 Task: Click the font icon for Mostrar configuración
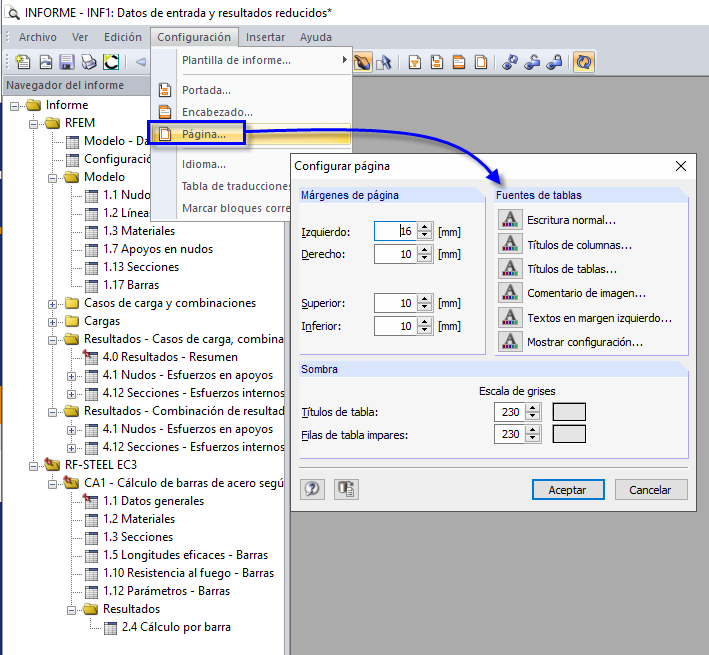click(x=510, y=342)
